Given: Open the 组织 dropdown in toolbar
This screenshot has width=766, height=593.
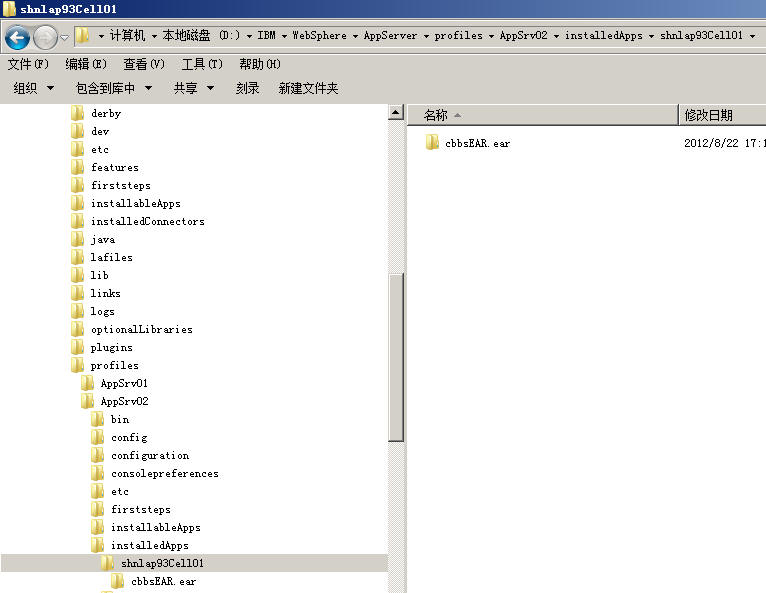Looking at the screenshot, I should [33, 88].
